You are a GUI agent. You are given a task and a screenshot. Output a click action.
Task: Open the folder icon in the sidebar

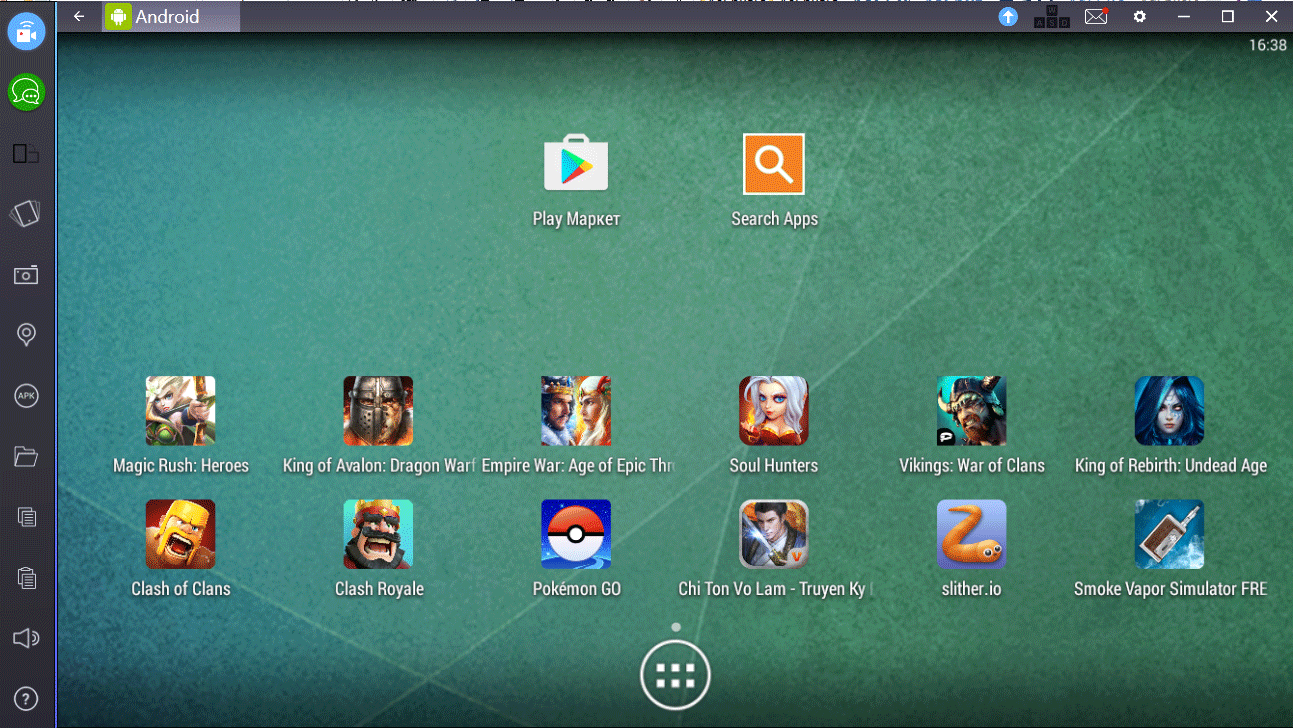point(26,457)
